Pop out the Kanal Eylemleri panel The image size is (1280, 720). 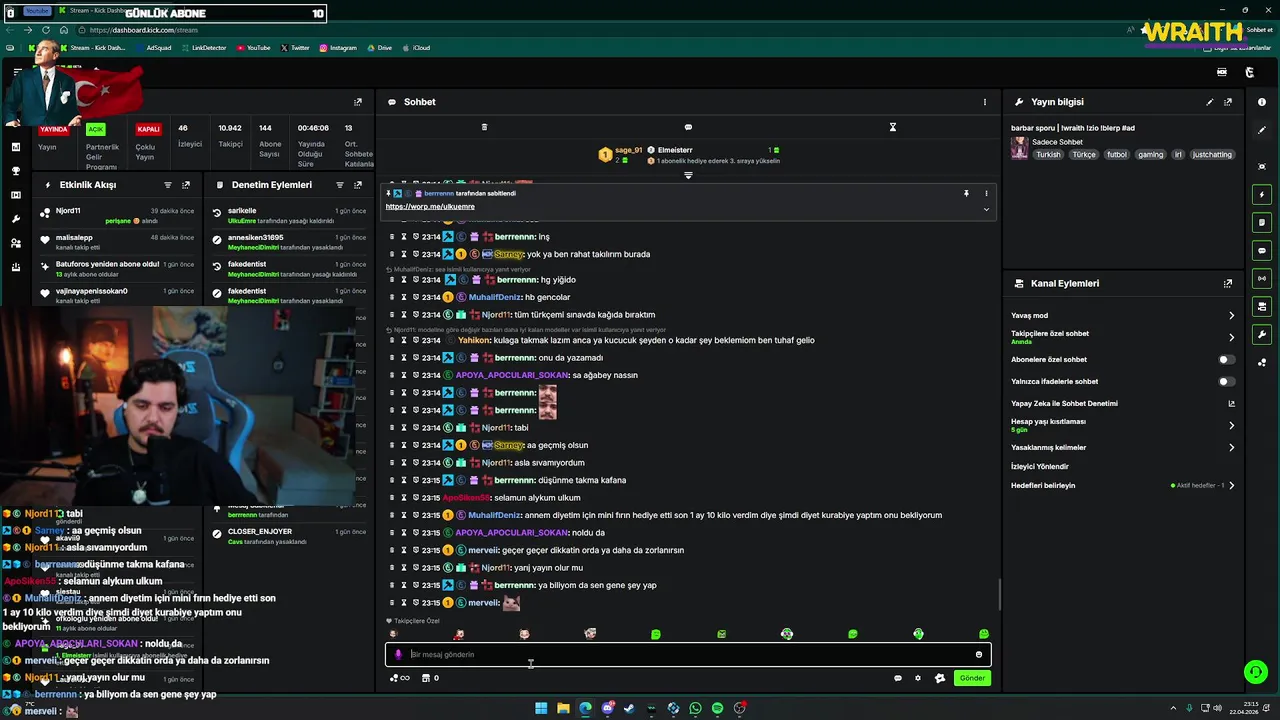pyautogui.click(x=1228, y=284)
